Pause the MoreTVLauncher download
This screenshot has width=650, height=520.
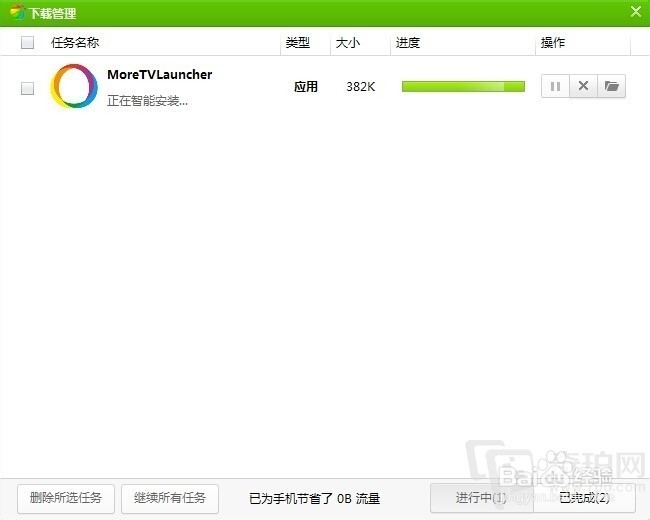(555, 86)
